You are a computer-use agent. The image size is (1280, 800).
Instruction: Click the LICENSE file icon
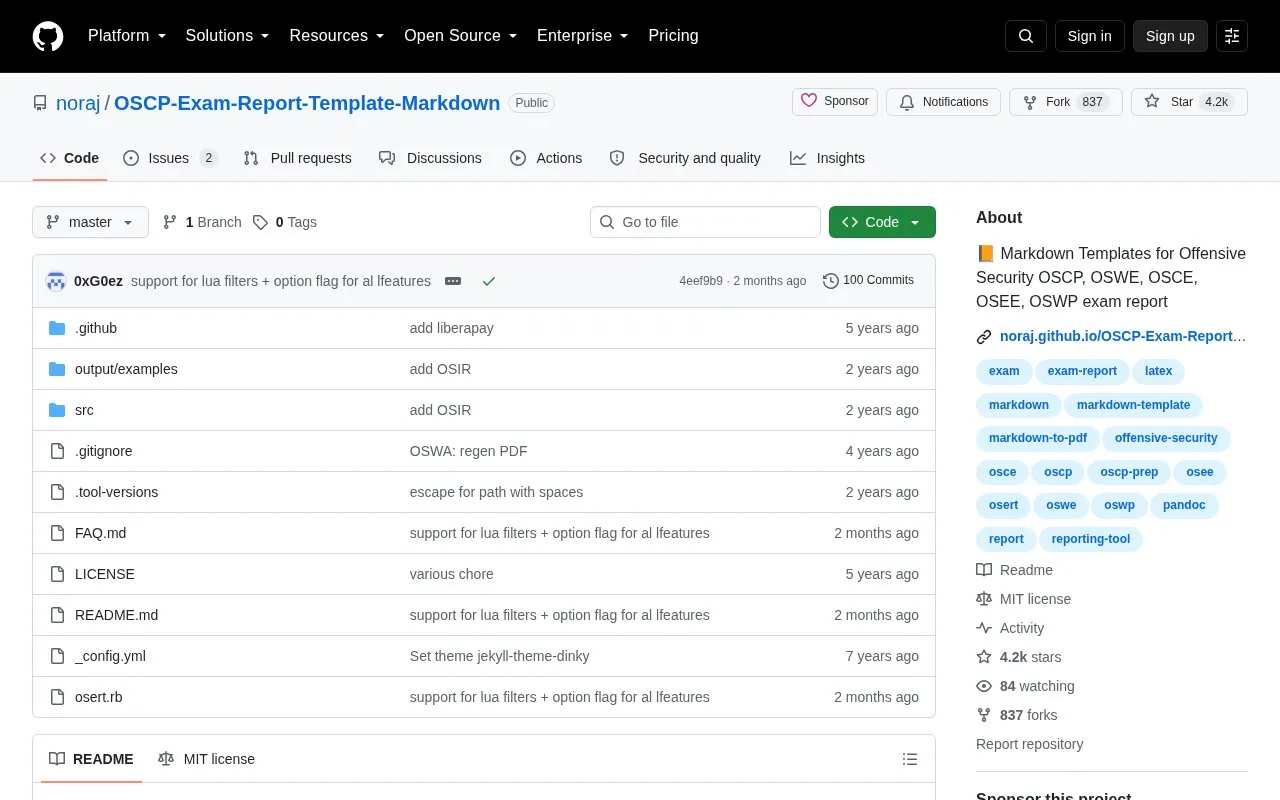57,574
